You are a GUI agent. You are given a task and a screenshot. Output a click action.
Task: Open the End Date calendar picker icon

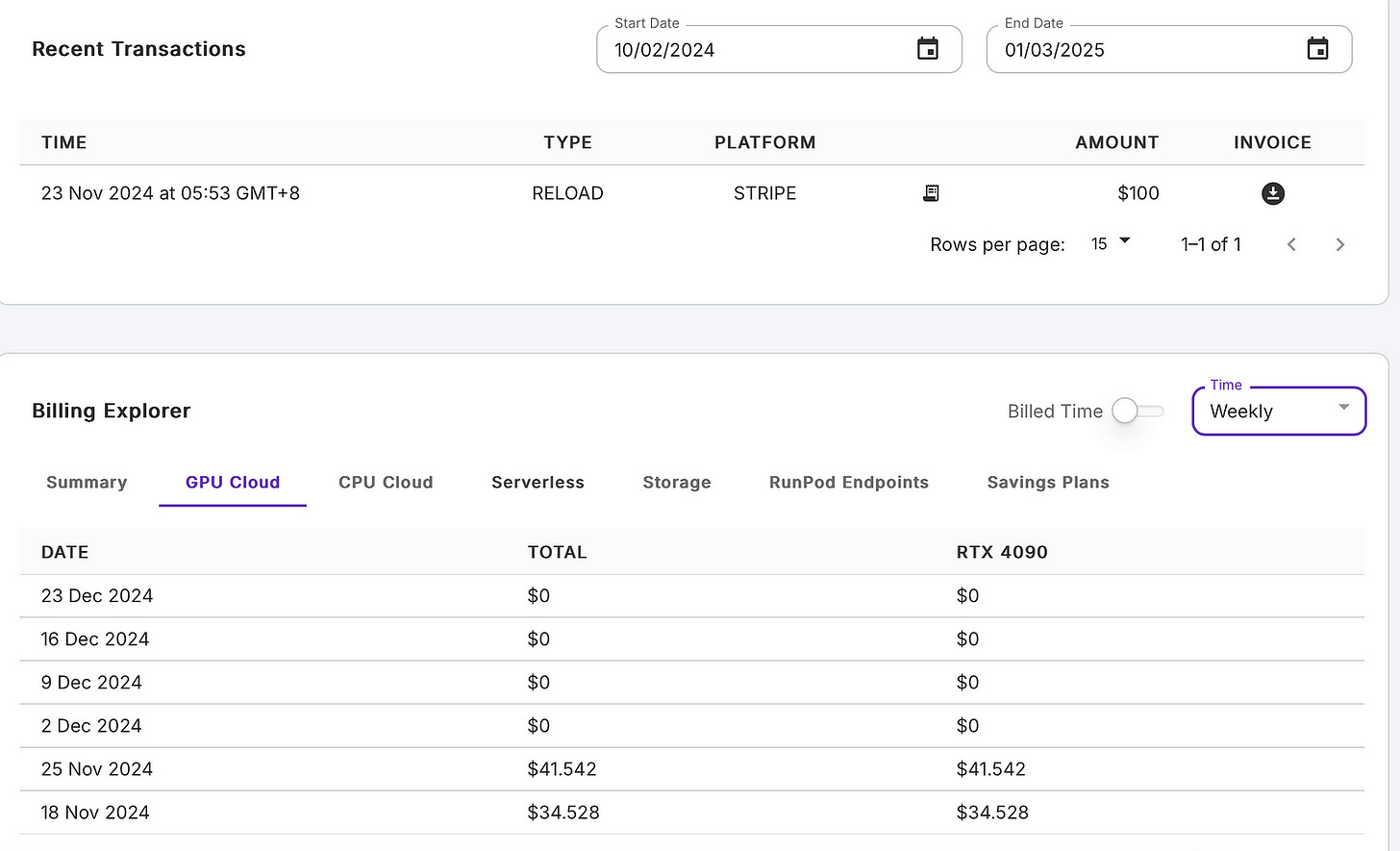pos(1317,49)
